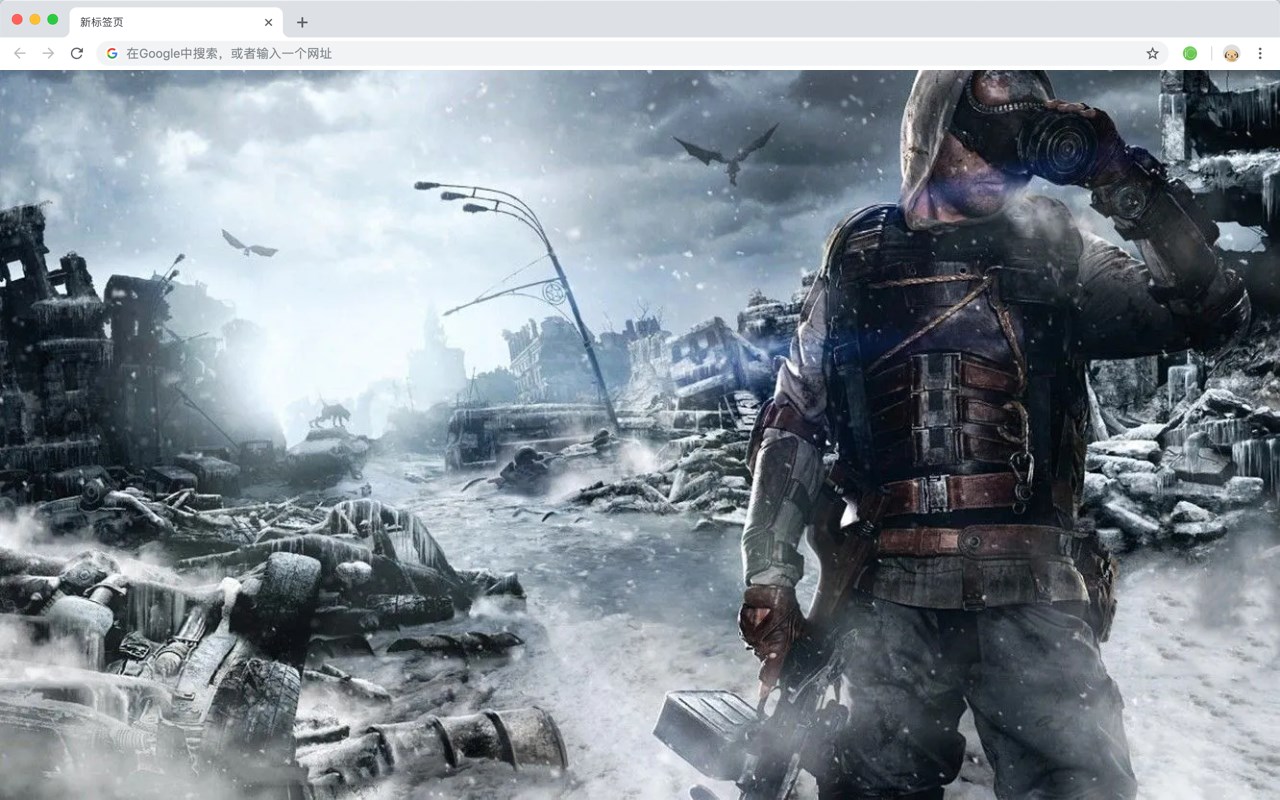1280x800 pixels.
Task: Close the 新标签页 tab
Action: 268,22
